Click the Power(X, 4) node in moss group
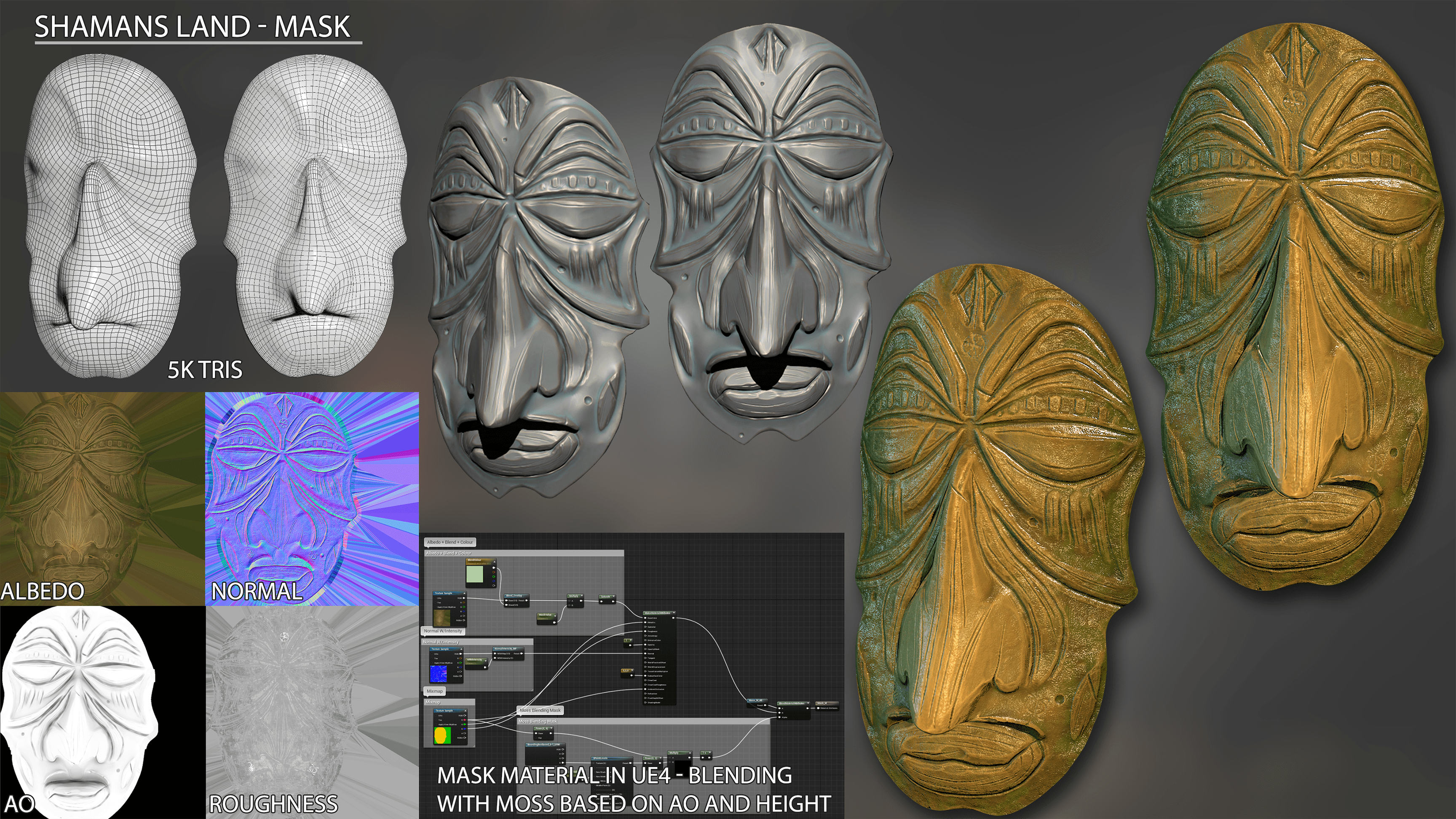 pos(542,728)
